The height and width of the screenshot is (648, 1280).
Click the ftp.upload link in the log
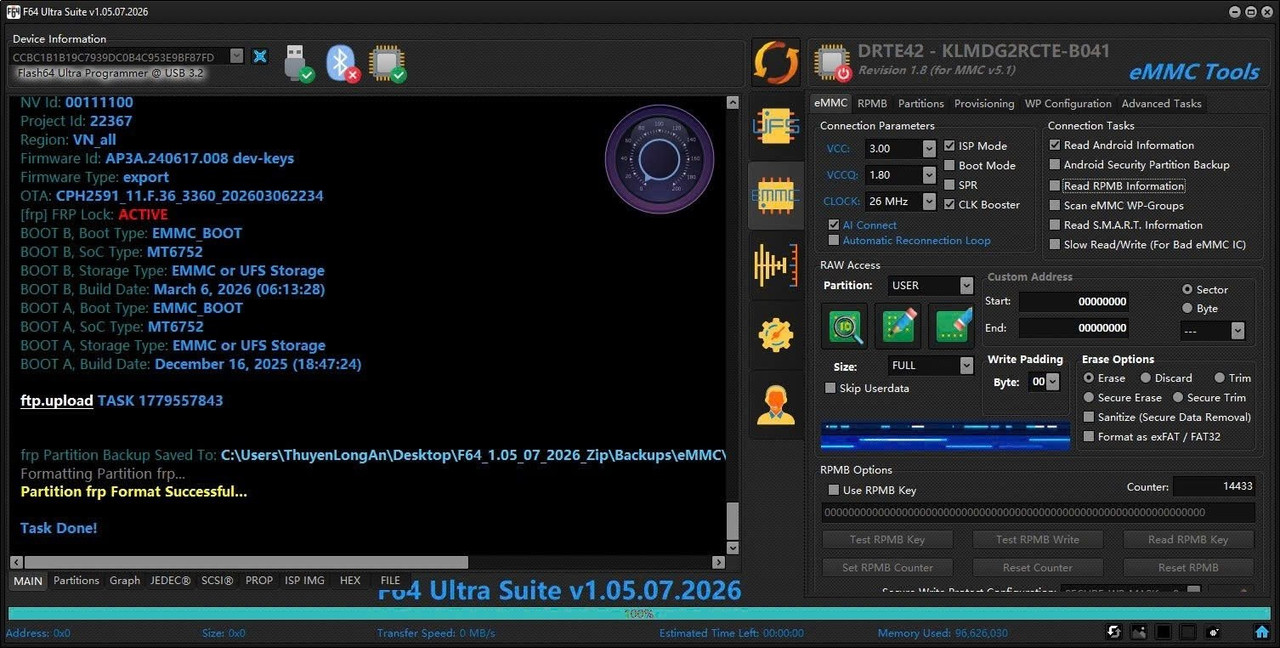(57, 400)
